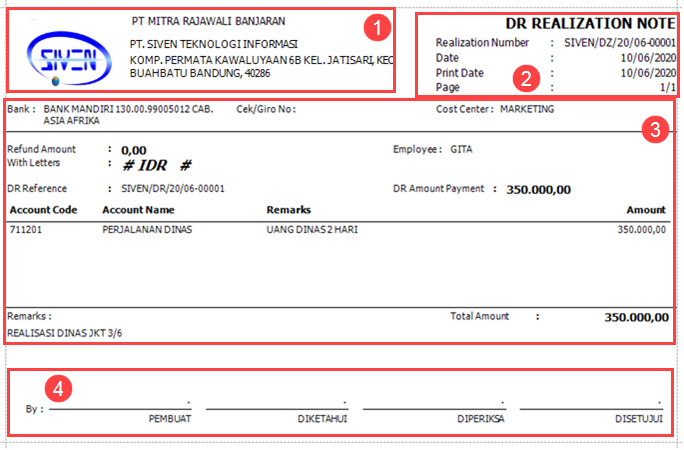Click the DR REALIZATION NOTE title
Screen dimensions: 684x450
(x=590, y=23)
